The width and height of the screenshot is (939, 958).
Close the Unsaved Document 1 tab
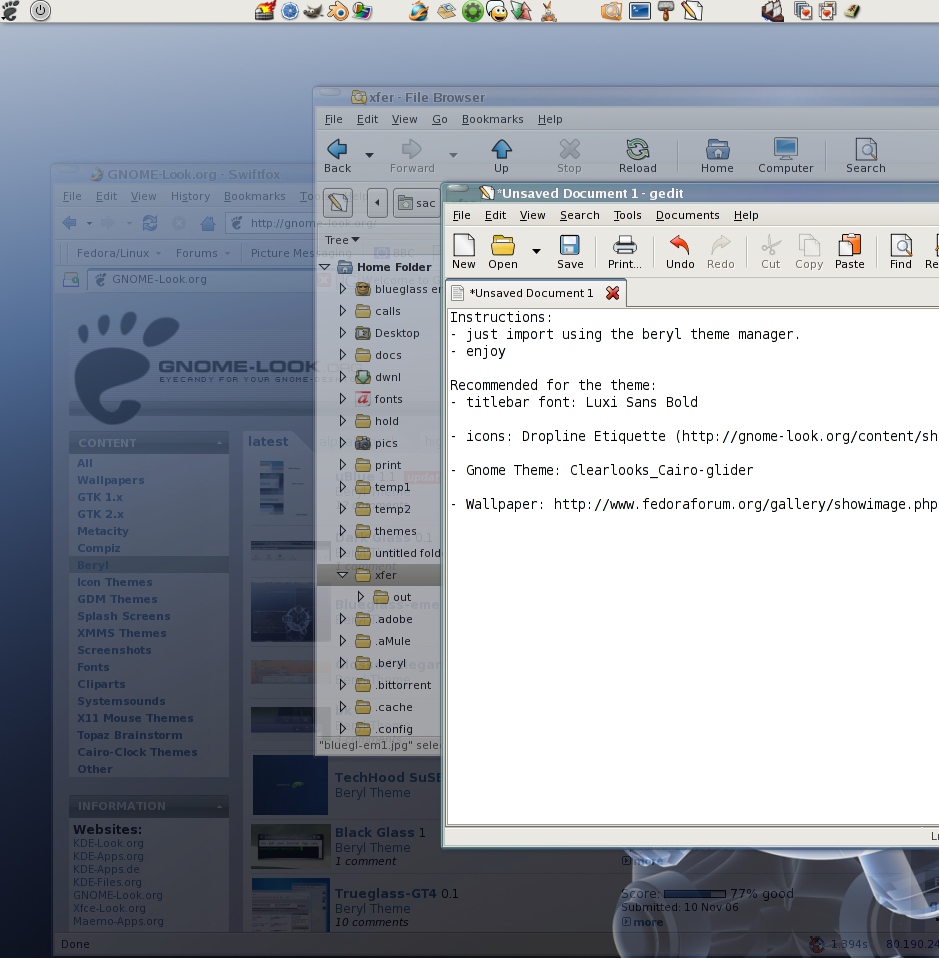pyautogui.click(x=612, y=293)
